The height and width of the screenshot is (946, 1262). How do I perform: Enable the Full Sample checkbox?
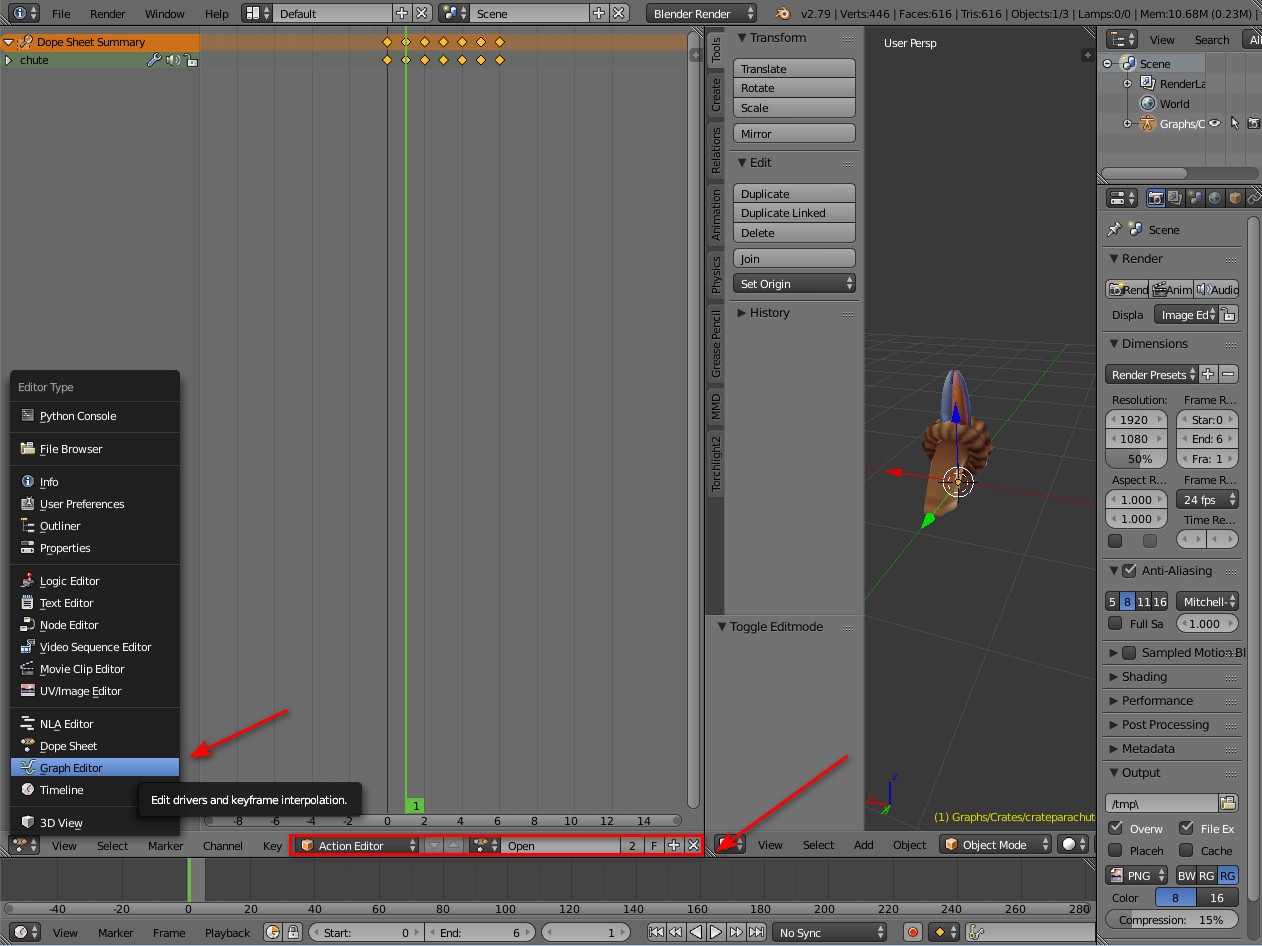pyautogui.click(x=1115, y=623)
